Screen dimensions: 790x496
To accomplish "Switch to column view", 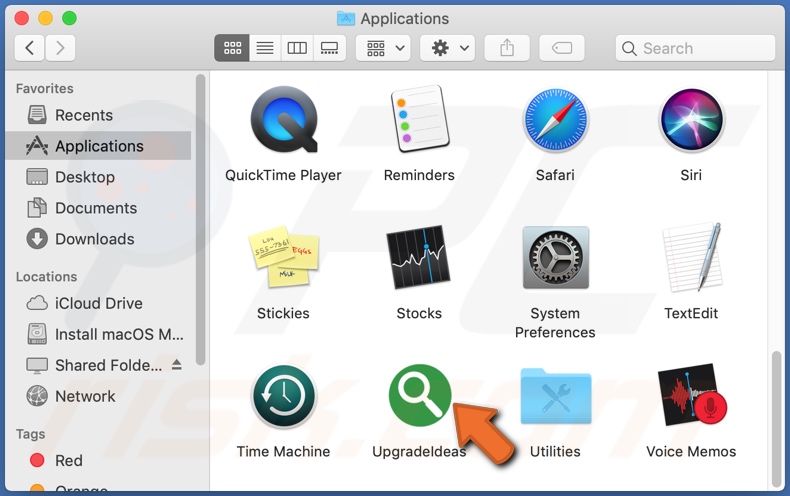I will click(x=297, y=48).
